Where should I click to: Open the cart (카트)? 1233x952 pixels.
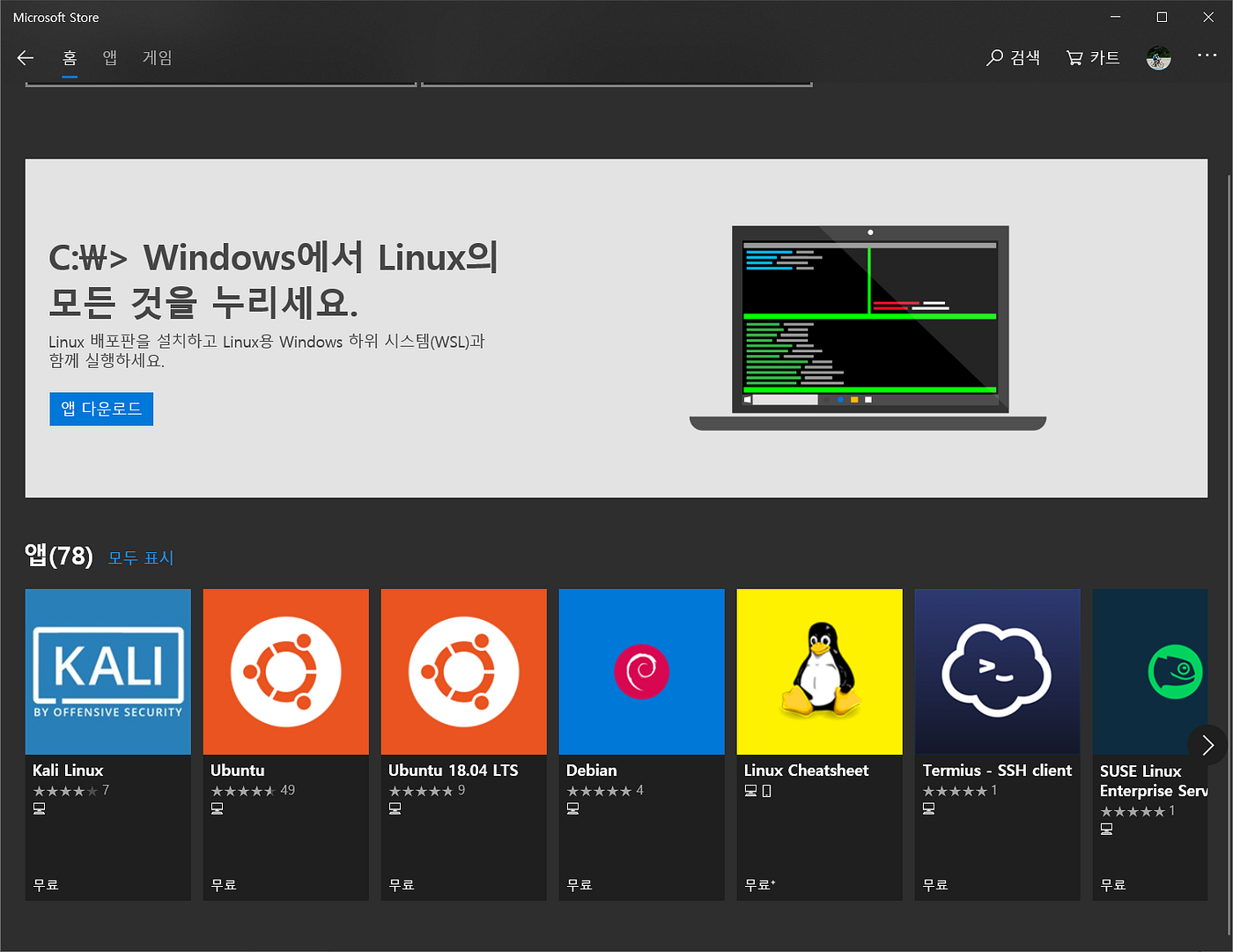coord(1092,57)
